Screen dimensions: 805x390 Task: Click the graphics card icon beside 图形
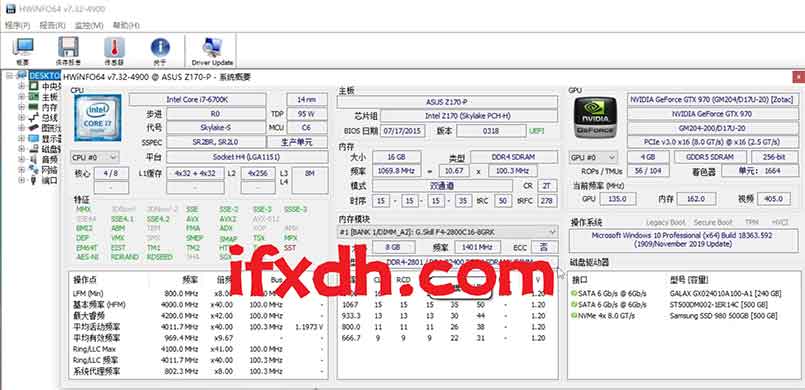(33, 128)
